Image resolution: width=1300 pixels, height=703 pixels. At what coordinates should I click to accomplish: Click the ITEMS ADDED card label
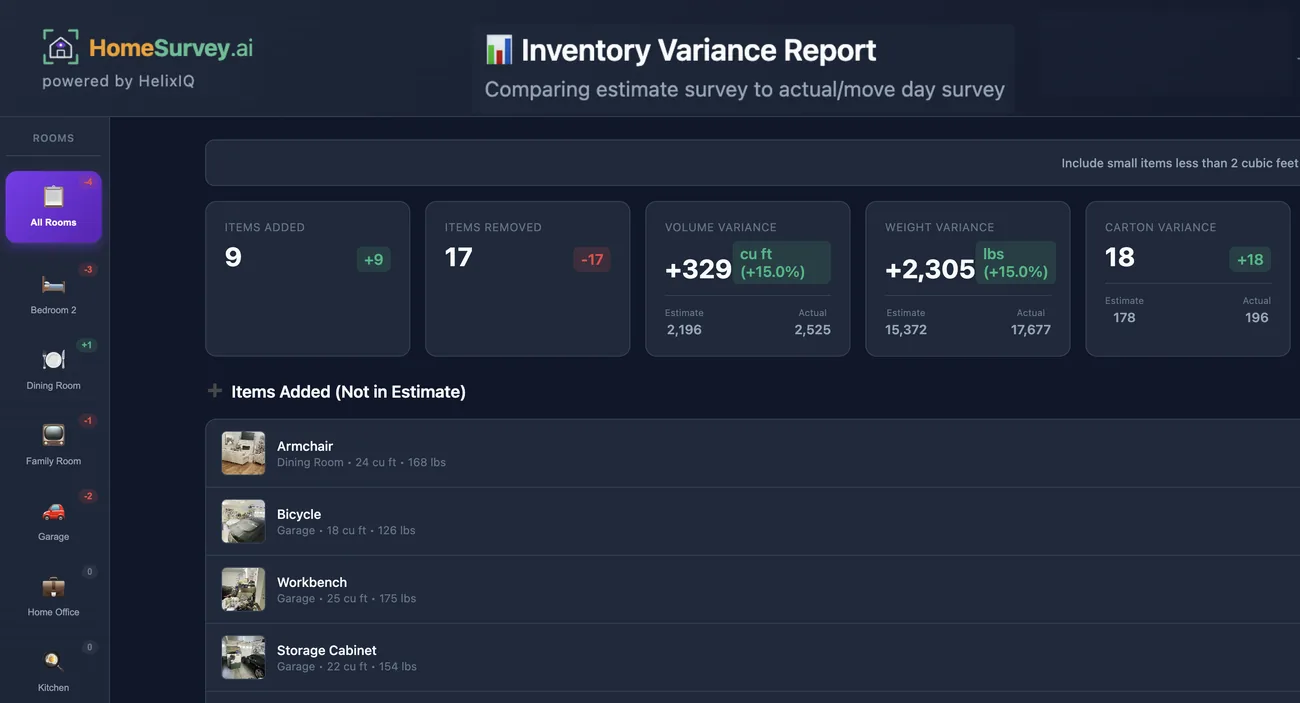(265, 227)
